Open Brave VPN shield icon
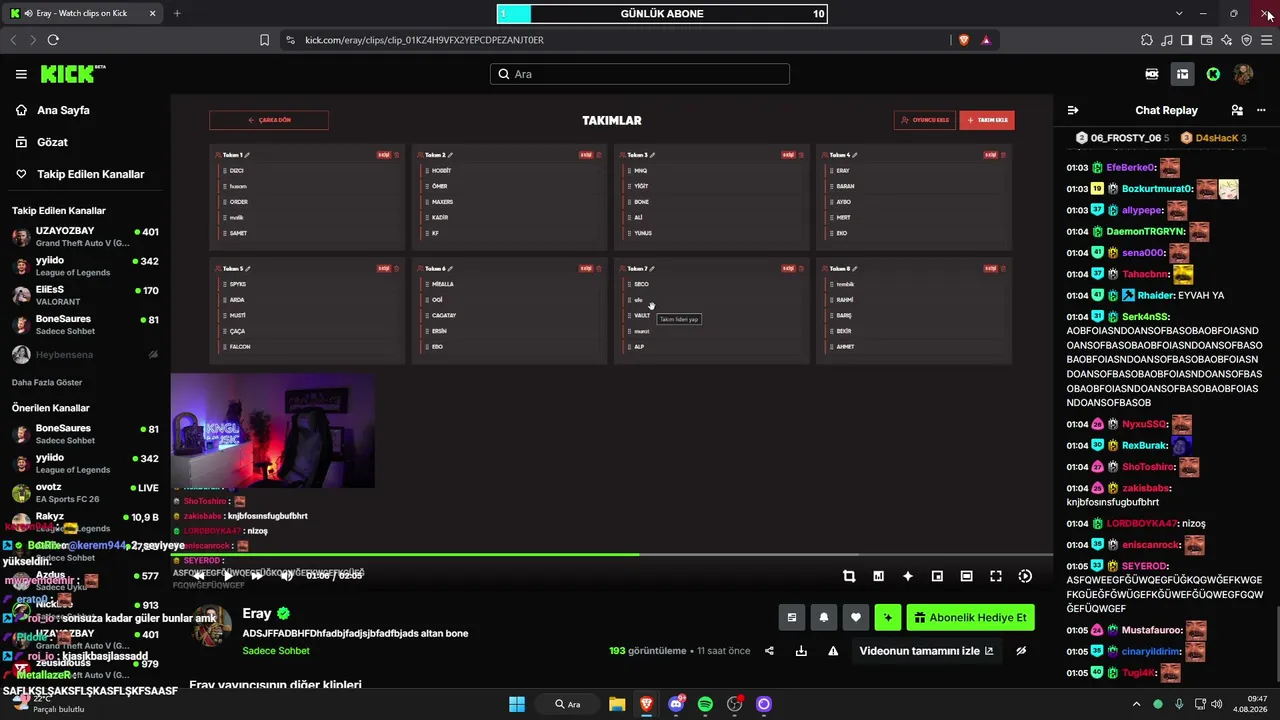 [1247, 40]
